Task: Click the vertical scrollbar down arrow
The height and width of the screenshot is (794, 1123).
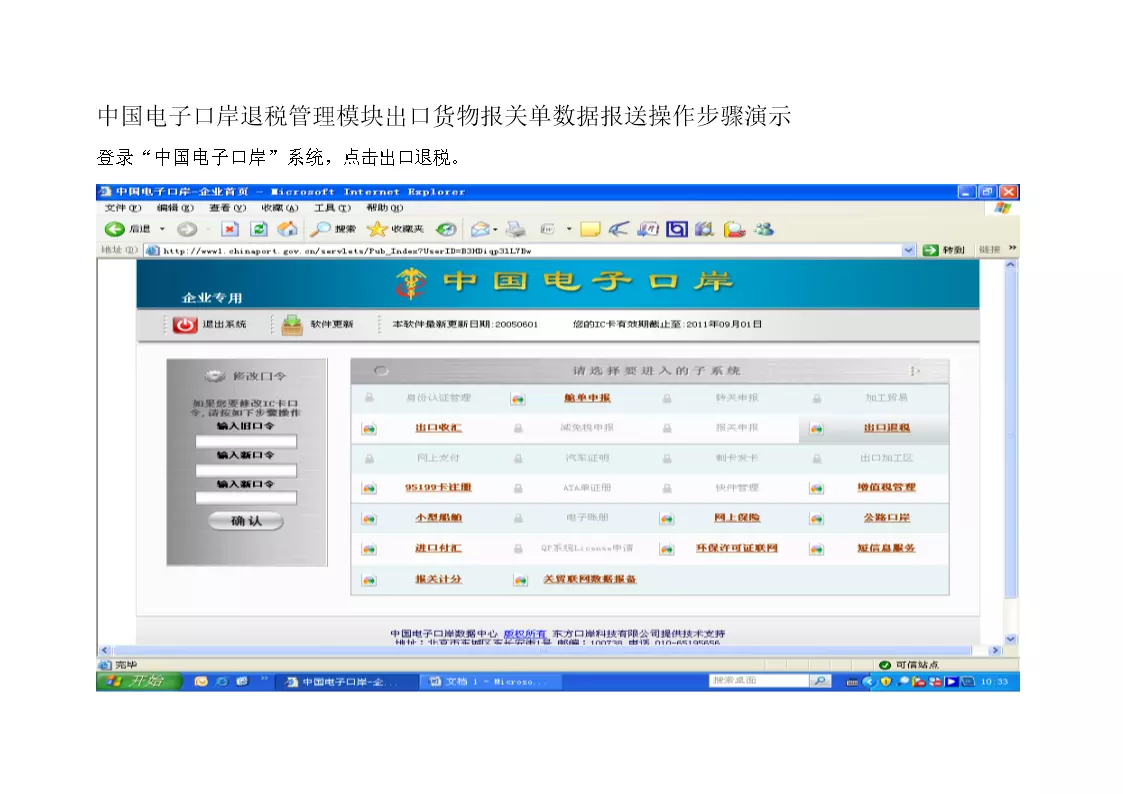Action: [x=1011, y=639]
